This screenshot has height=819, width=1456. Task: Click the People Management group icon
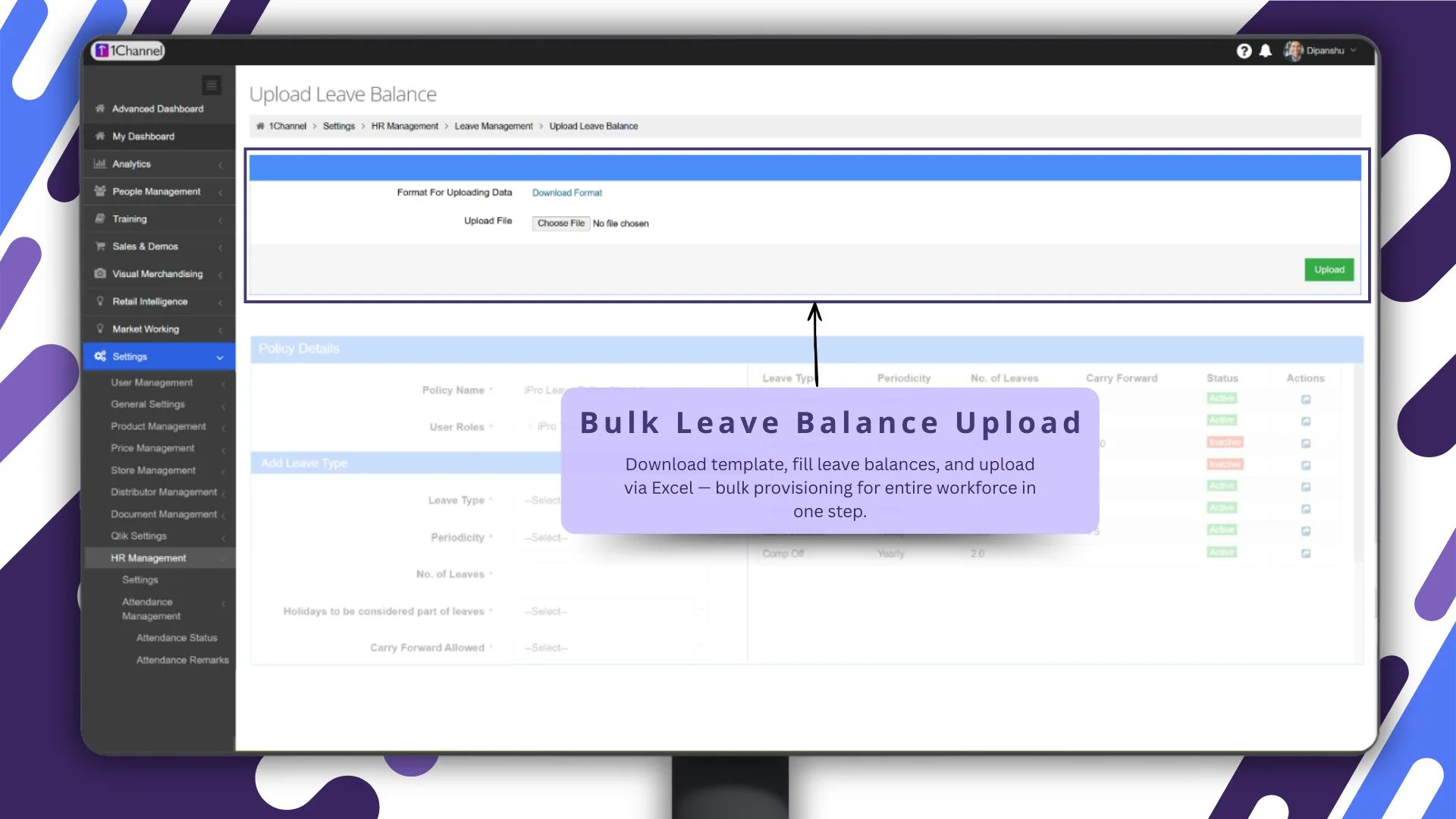click(x=101, y=191)
